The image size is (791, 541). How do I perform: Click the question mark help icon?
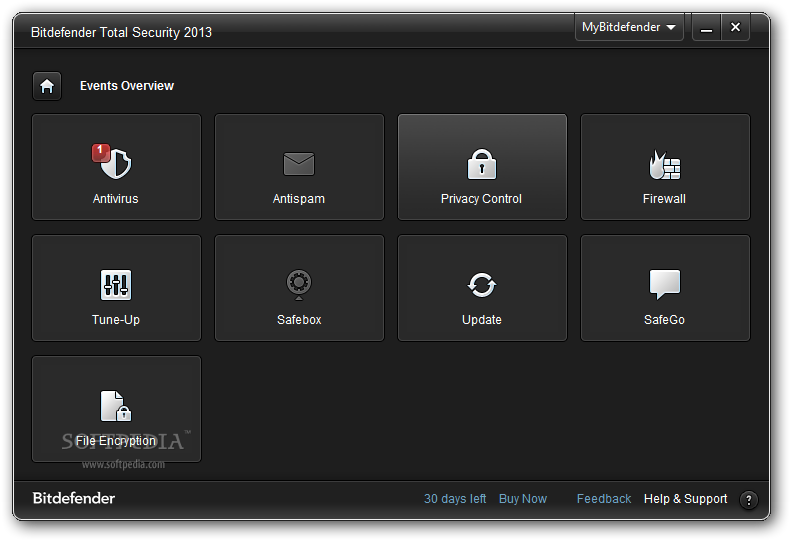point(748,500)
